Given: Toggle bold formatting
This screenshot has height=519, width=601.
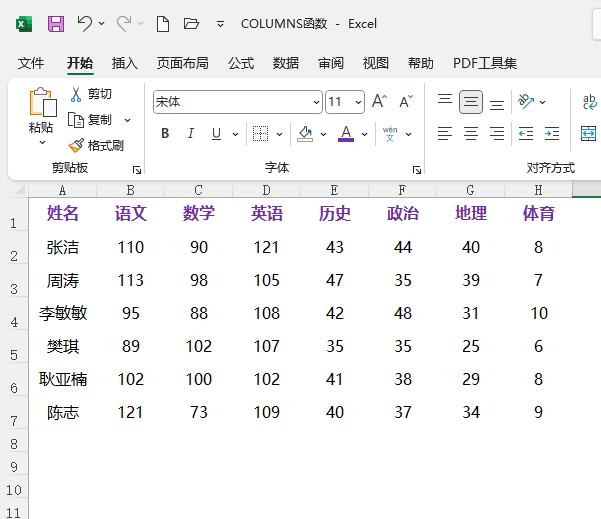Looking at the screenshot, I should (x=165, y=133).
